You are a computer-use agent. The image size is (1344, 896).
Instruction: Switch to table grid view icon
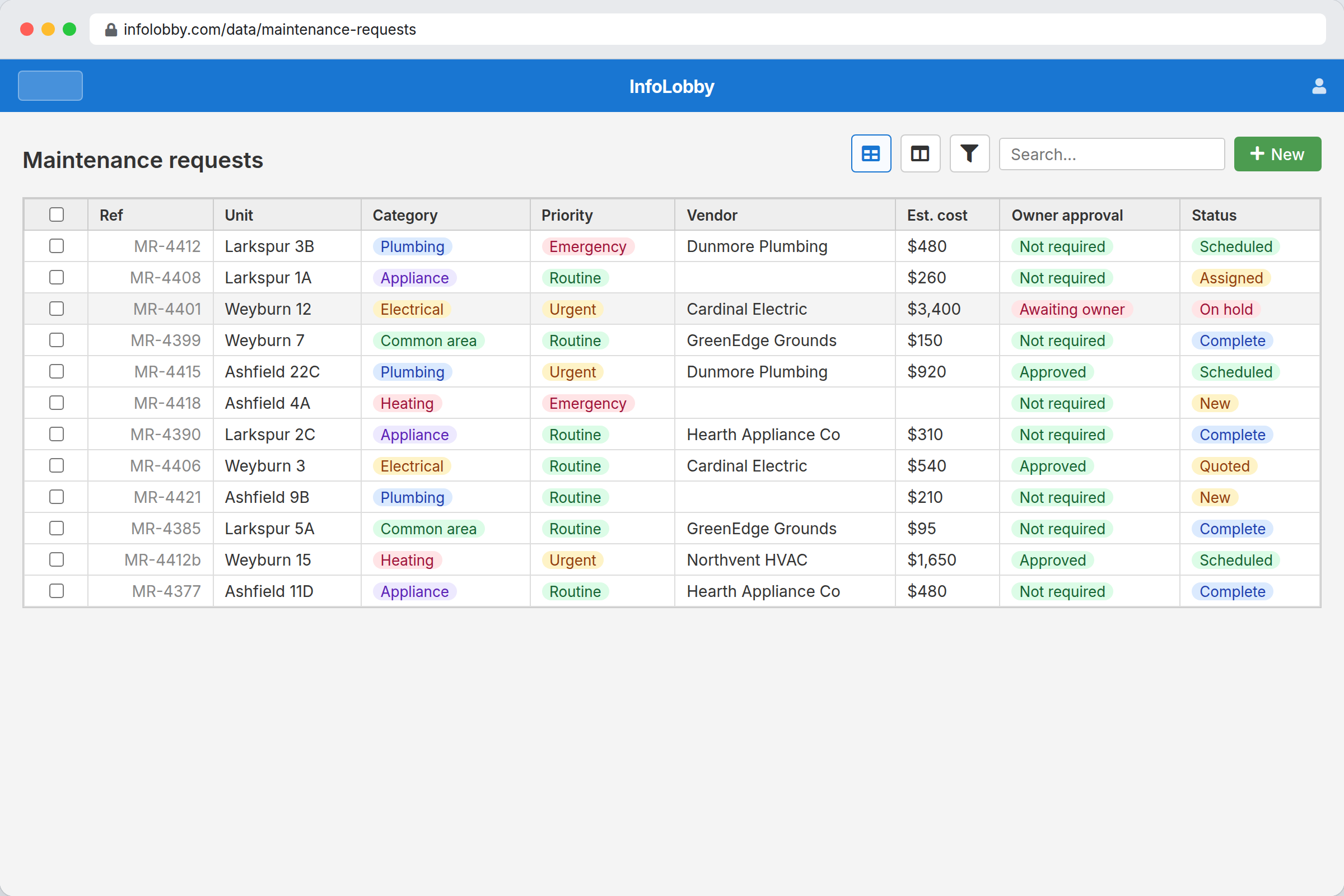871,153
